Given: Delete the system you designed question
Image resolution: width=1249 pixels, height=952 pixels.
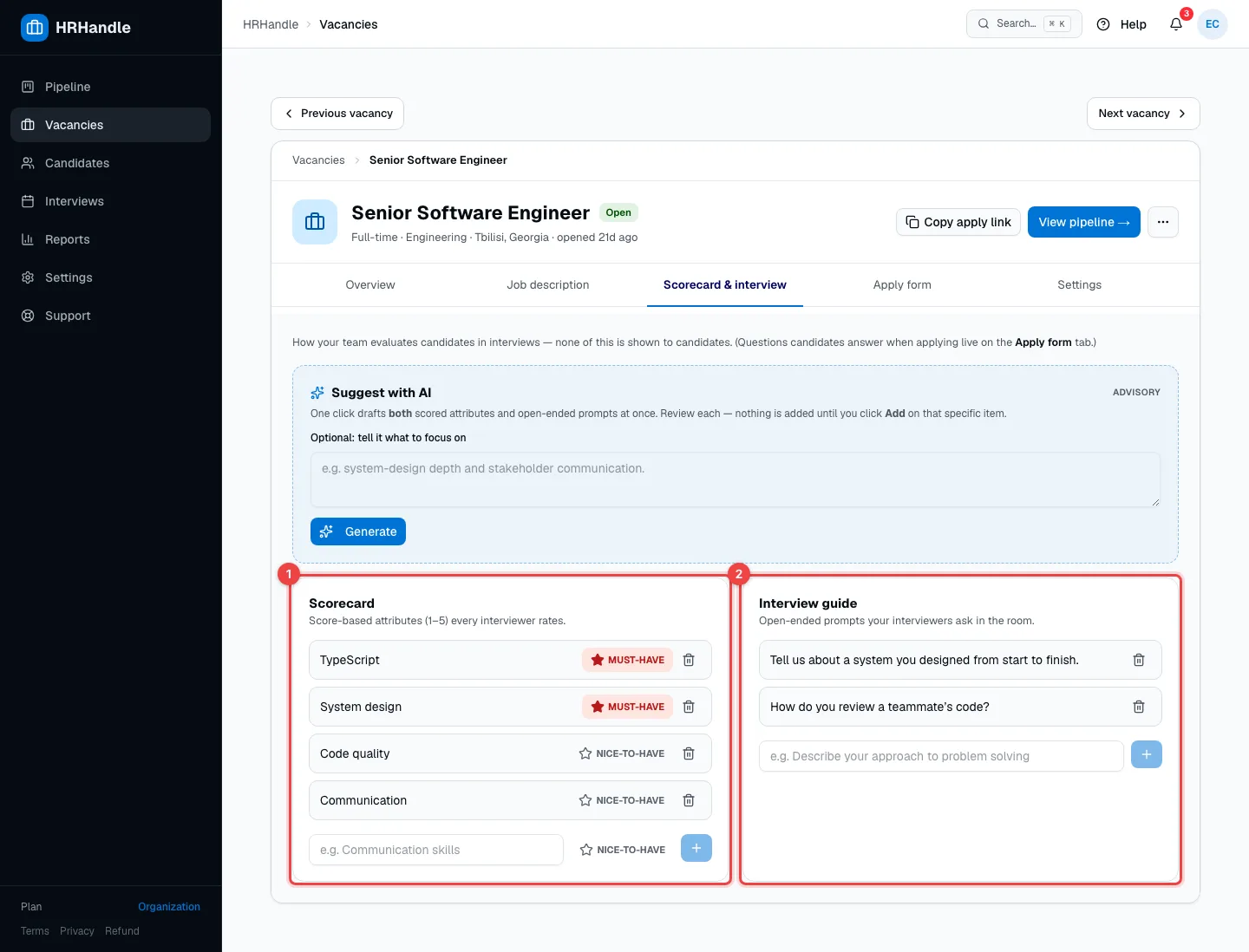Looking at the screenshot, I should [x=1139, y=660].
